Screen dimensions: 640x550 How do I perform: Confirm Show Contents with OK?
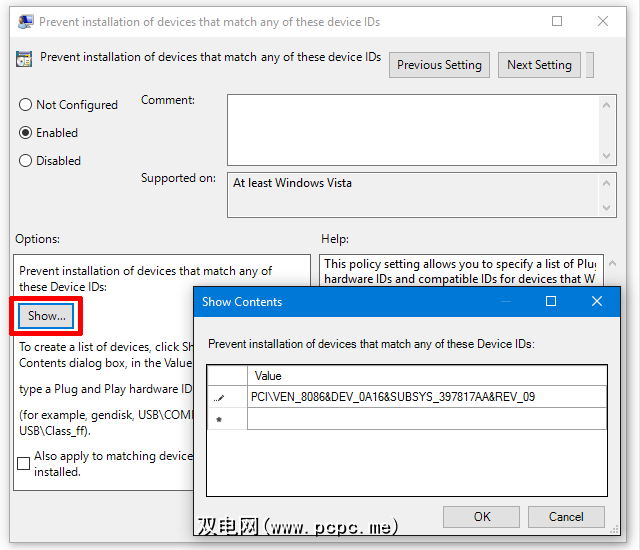click(x=482, y=517)
